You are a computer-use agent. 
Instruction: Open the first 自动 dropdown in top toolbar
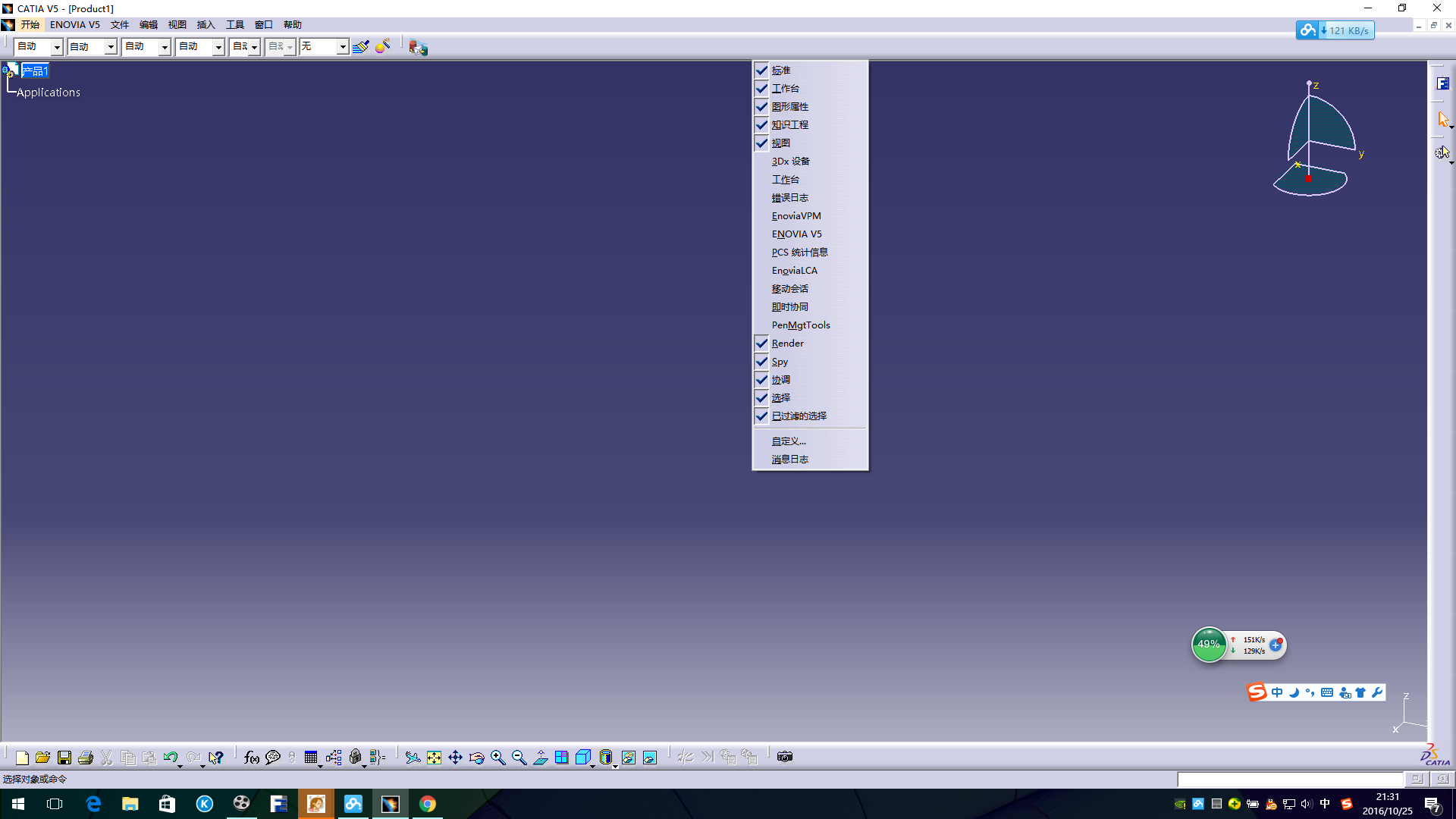[56, 47]
